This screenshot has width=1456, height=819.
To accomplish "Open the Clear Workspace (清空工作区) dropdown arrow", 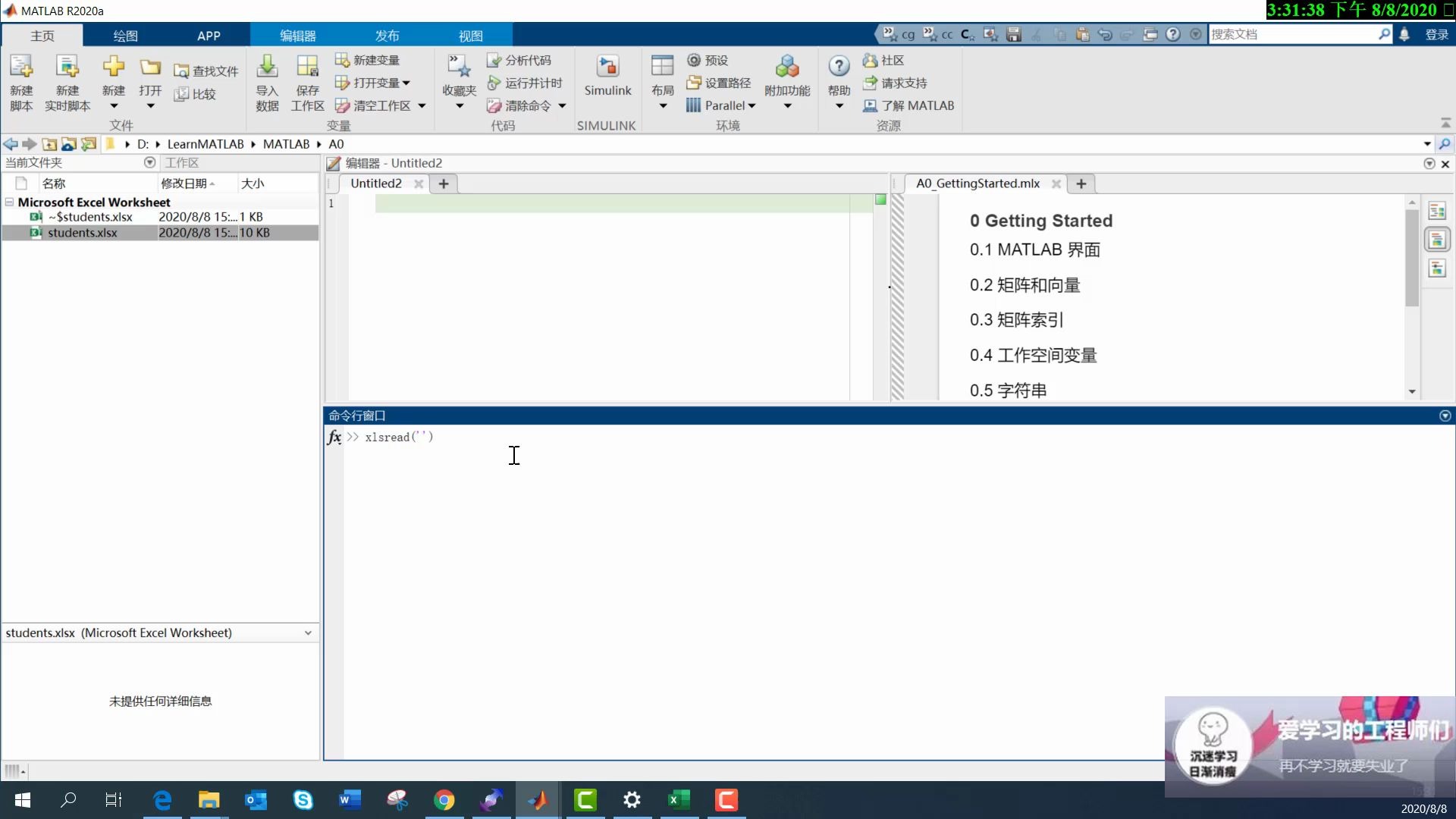I will pos(422,106).
